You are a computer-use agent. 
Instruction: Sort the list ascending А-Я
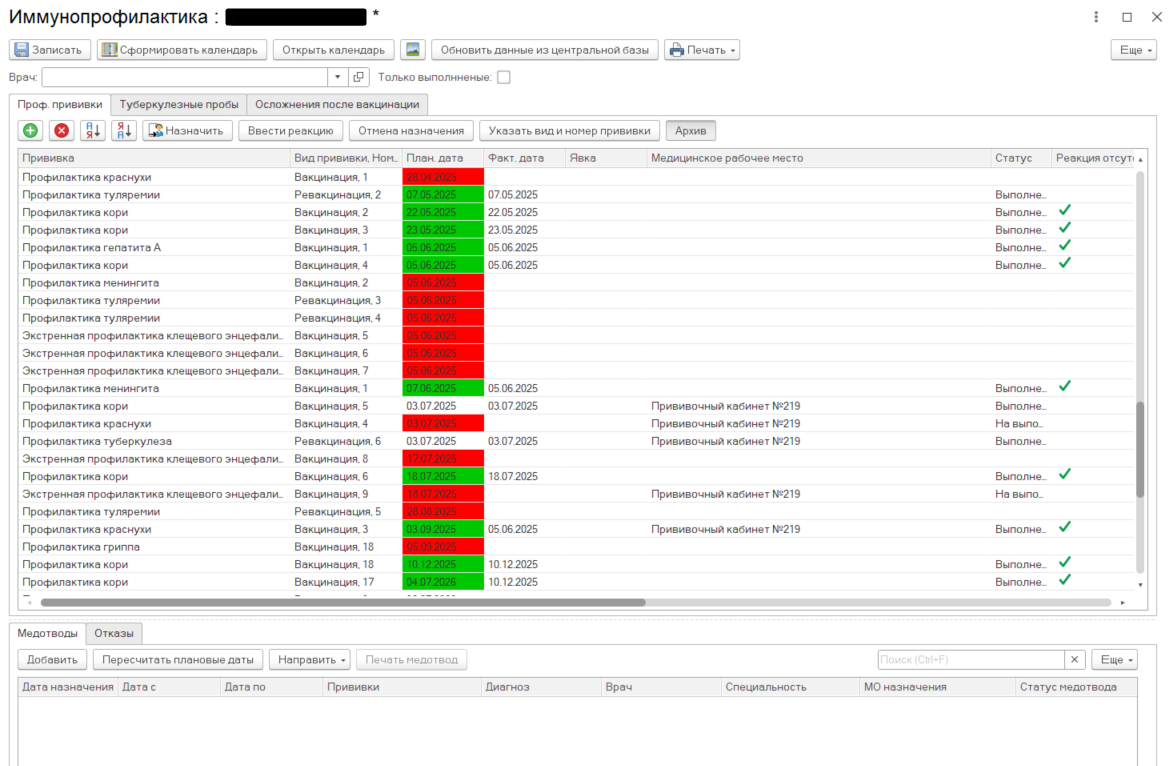92,130
